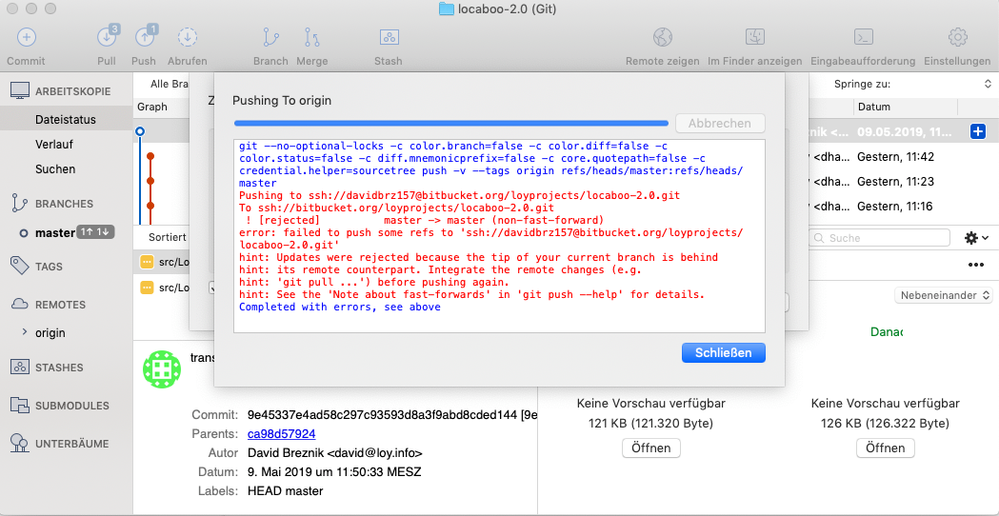999x516 pixels.
Task: Click the Öffnen button under 126 KB
Action: tap(886, 448)
